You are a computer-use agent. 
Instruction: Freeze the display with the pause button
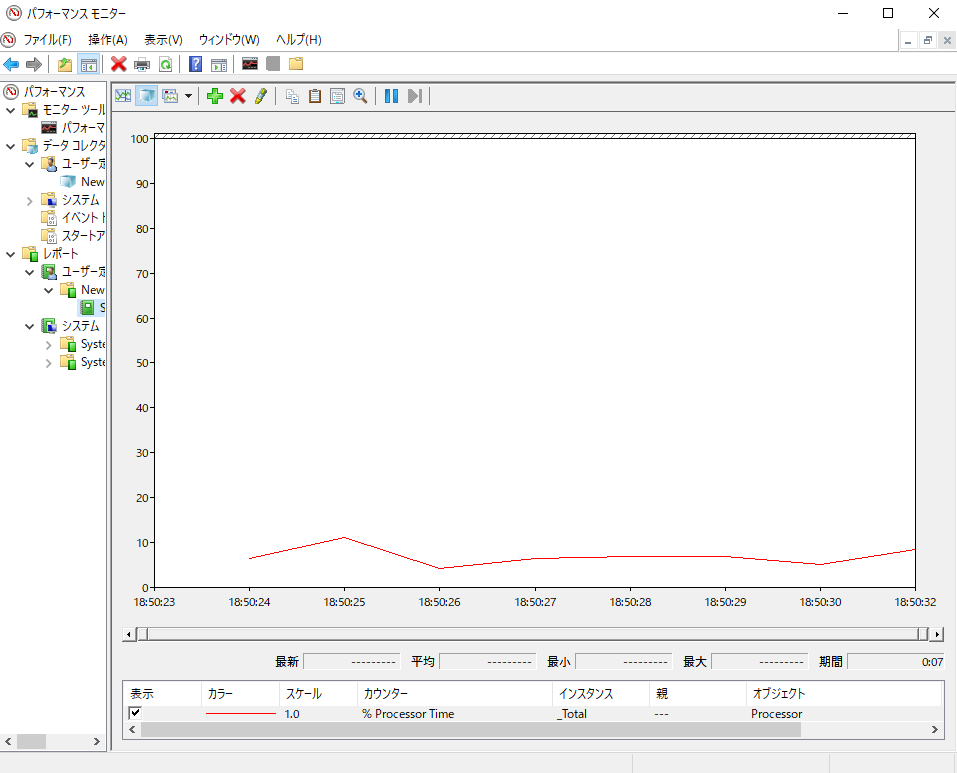[391, 95]
